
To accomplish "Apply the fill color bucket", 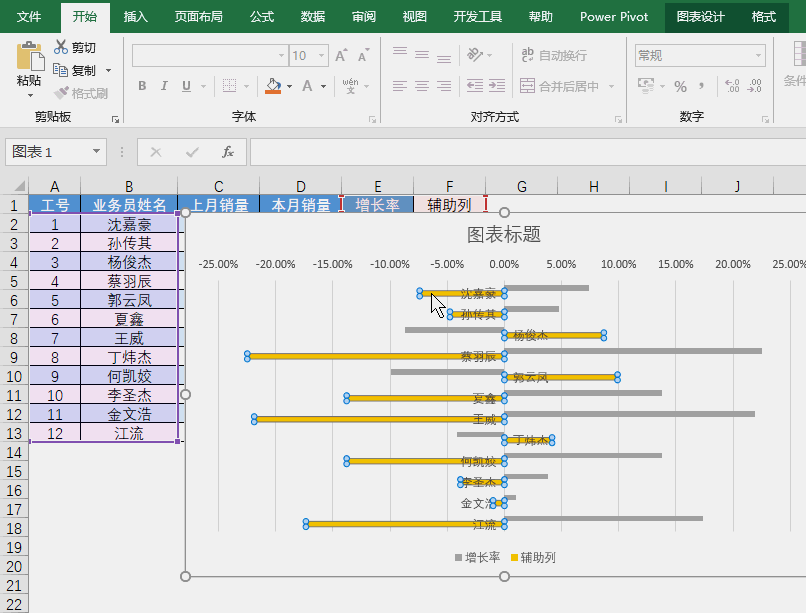I will pos(273,86).
